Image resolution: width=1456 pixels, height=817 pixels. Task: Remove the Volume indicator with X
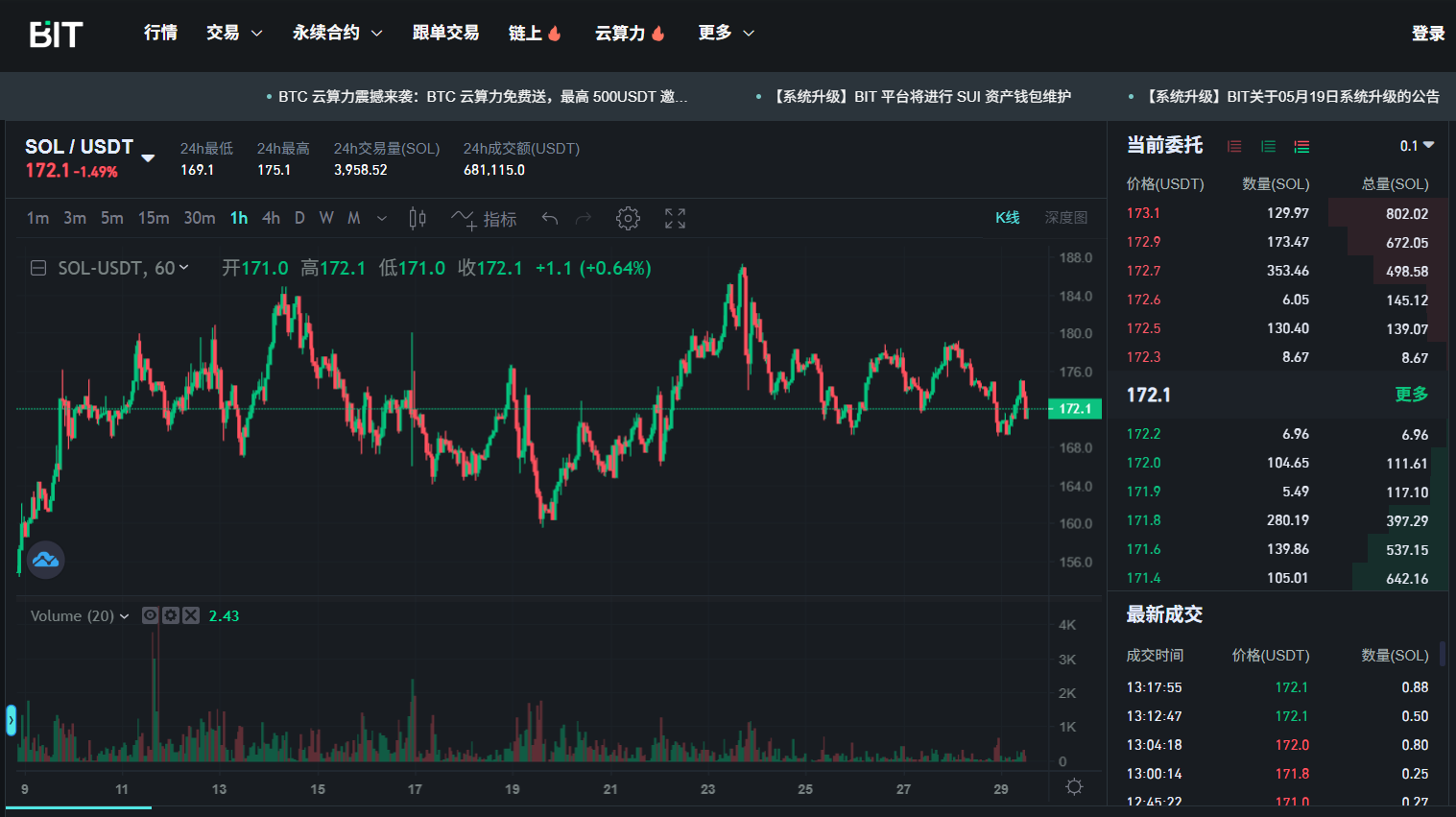191,615
